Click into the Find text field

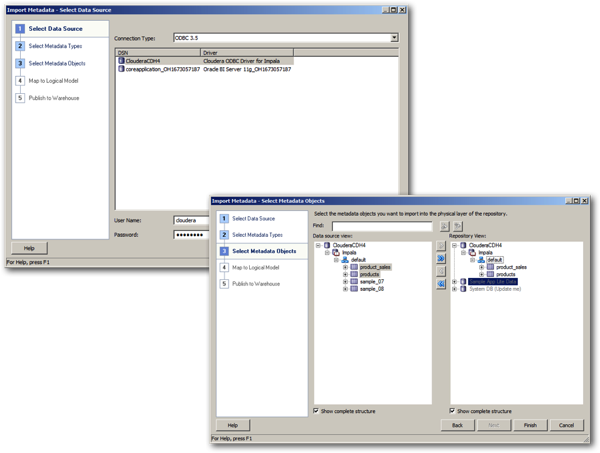tap(382, 226)
